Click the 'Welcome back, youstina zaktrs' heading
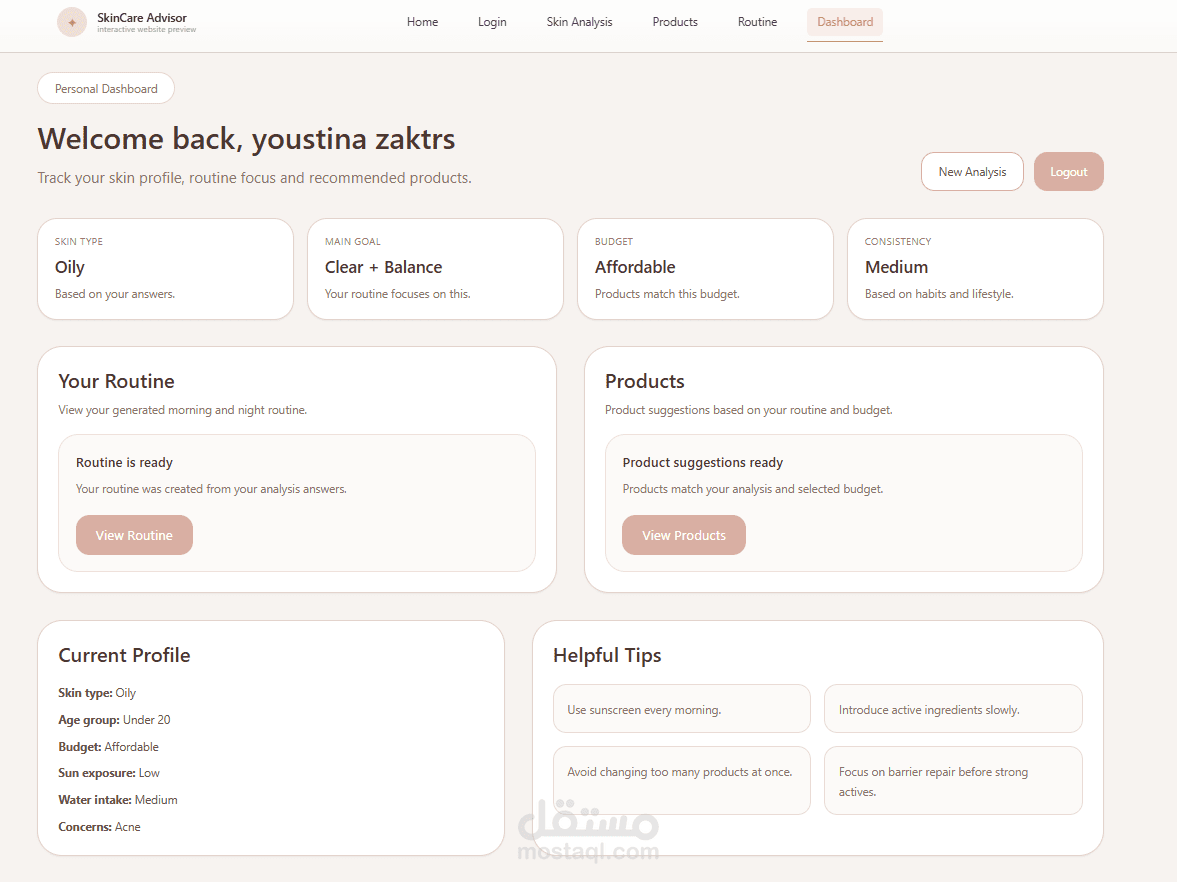The width and height of the screenshot is (1177, 882). [x=246, y=139]
